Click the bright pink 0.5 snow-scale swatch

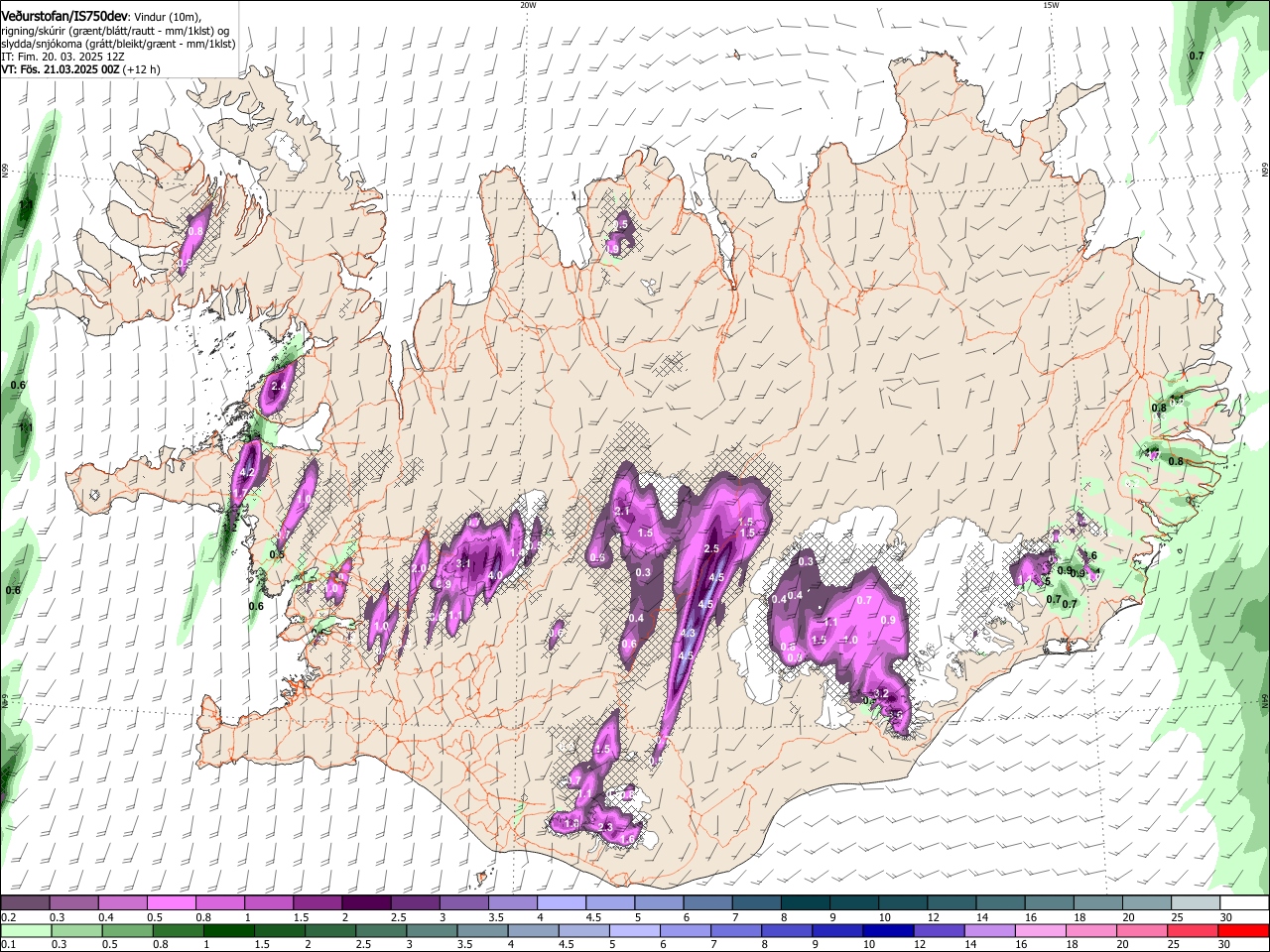coord(171,903)
